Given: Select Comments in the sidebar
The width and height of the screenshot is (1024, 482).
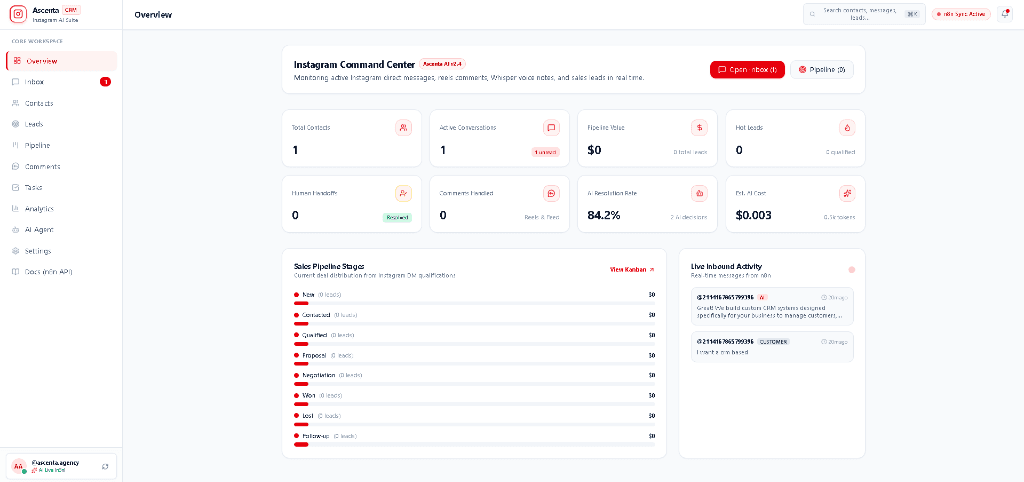Looking at the screenshot, I should (x=61, y=167).
